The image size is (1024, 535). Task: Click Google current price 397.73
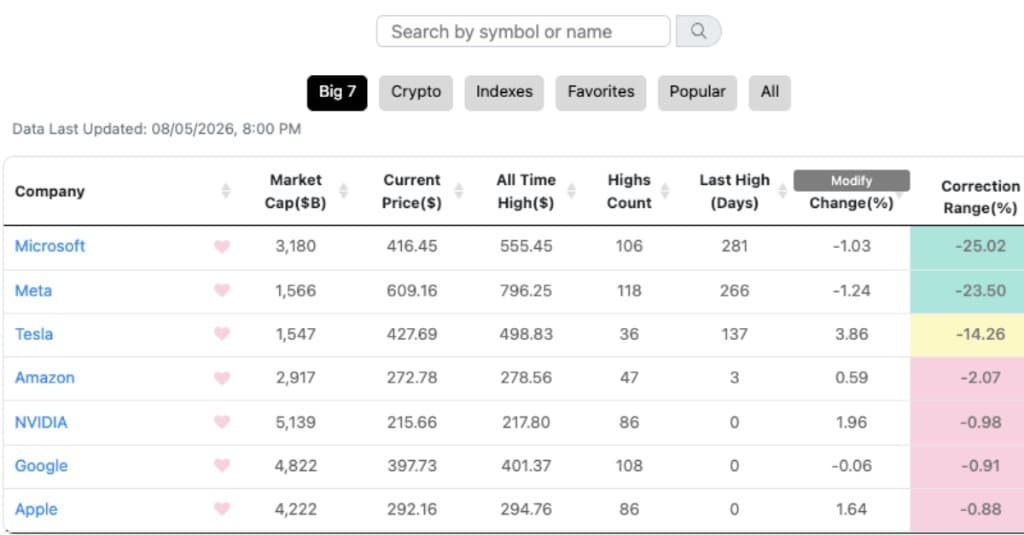tap(412, 466)
